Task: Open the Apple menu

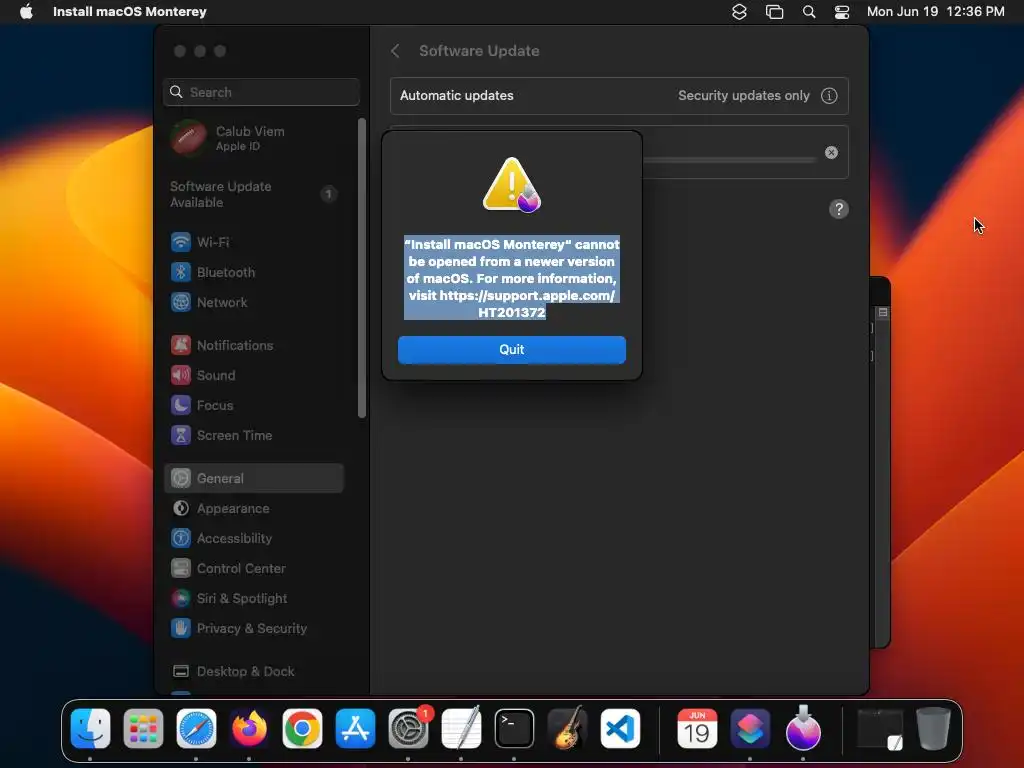Action: (x=26, y=12)
